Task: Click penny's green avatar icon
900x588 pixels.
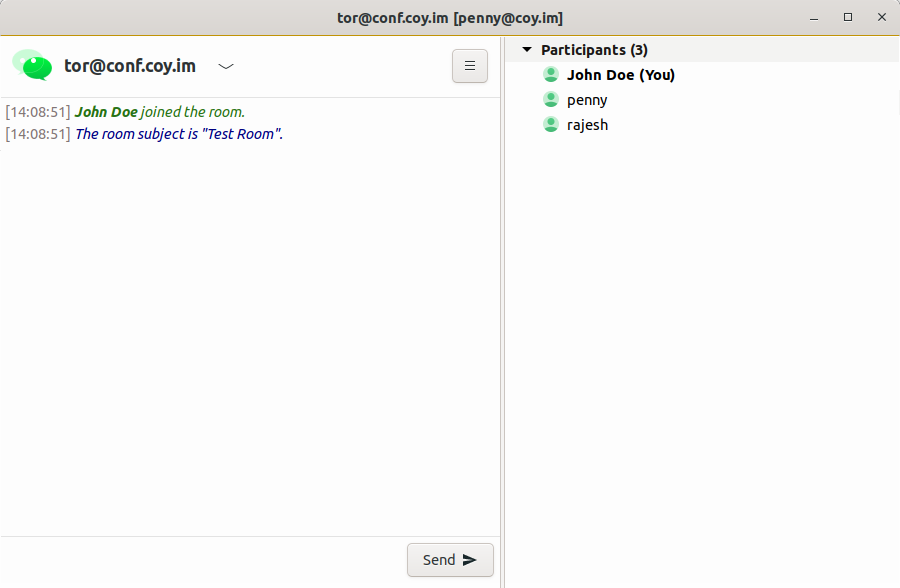Action: pos(550,100)
